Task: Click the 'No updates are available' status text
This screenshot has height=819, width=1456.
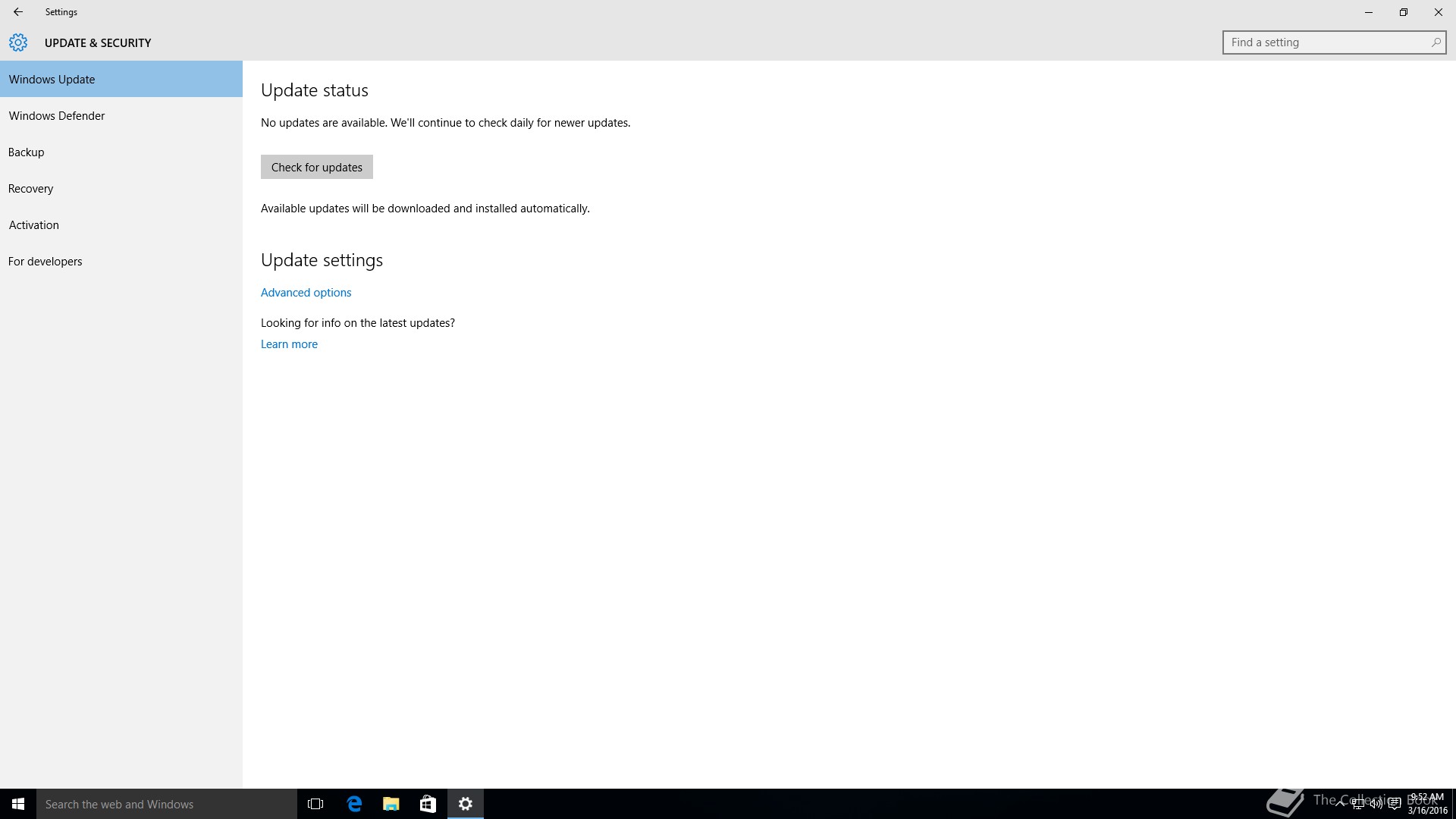Action: 446,122
